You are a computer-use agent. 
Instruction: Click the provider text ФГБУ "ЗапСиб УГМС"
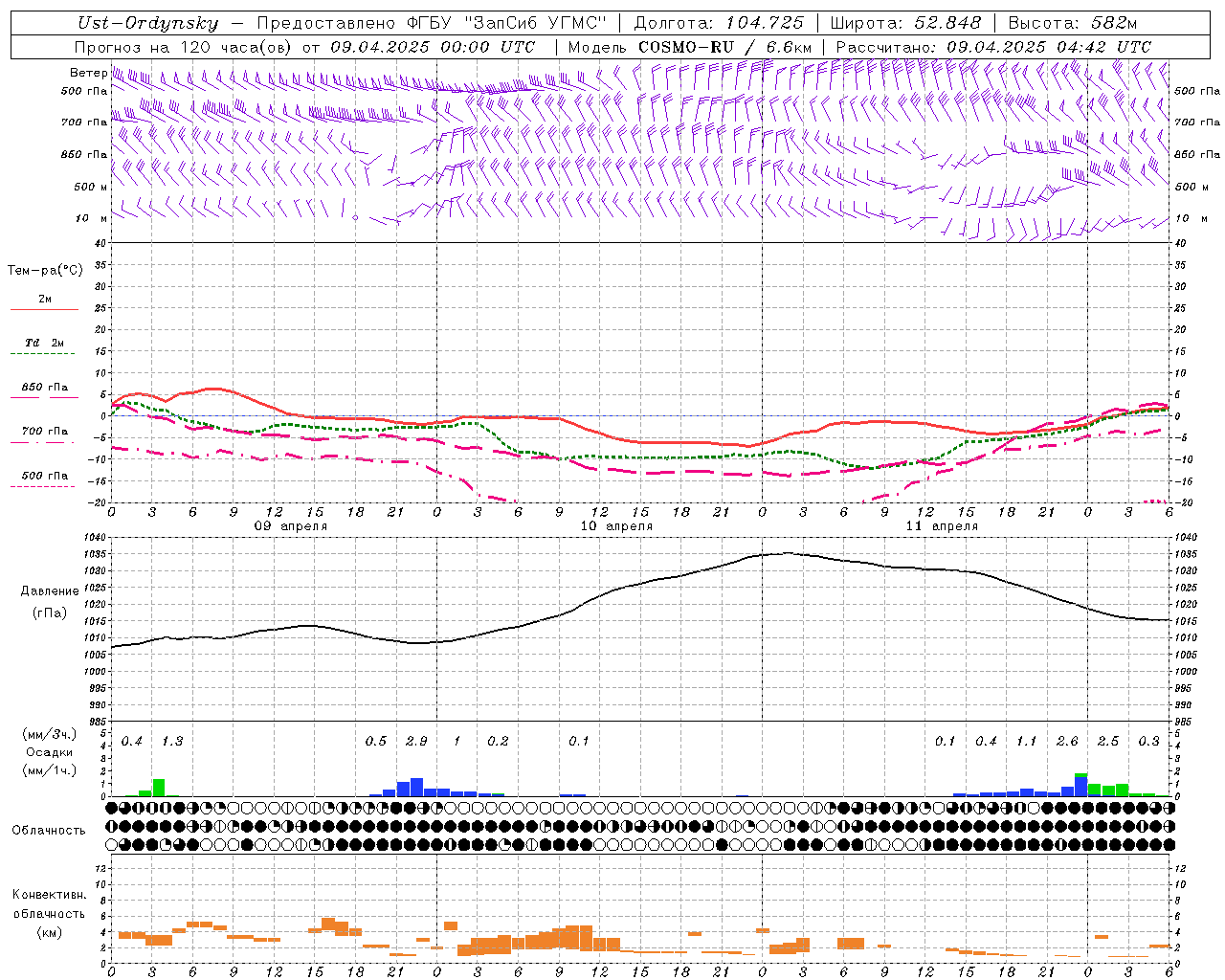pyautogui.click(x=507, y=23)
